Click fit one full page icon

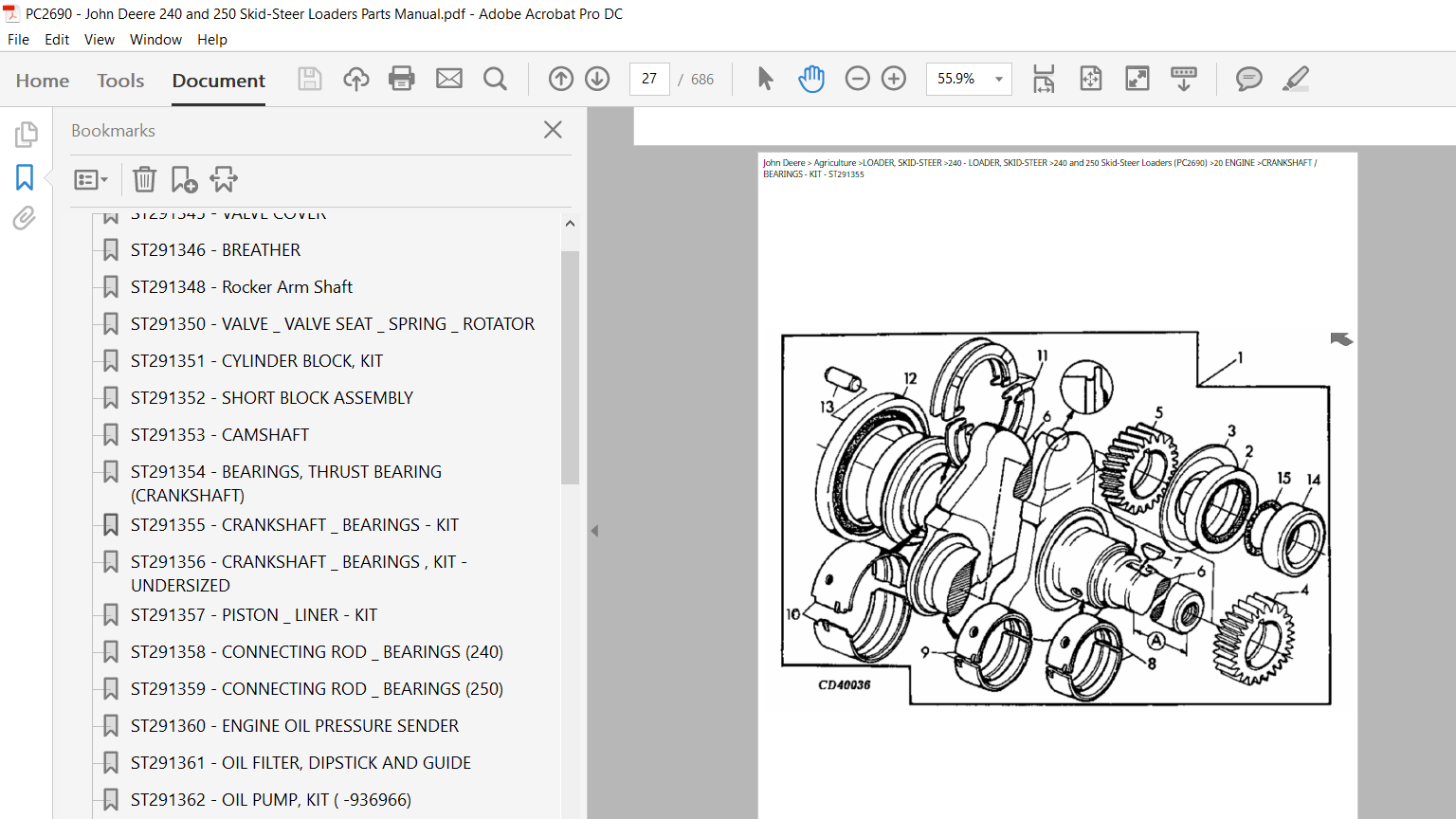coord(1091,79)
